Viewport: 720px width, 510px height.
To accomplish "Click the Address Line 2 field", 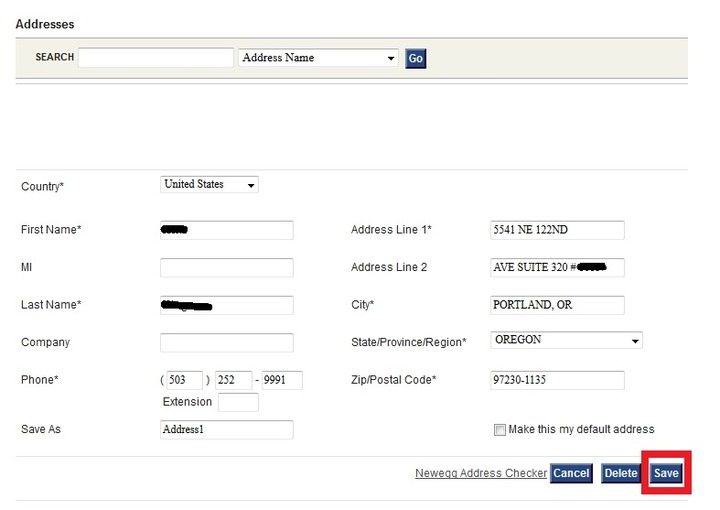I will point(557,267).
